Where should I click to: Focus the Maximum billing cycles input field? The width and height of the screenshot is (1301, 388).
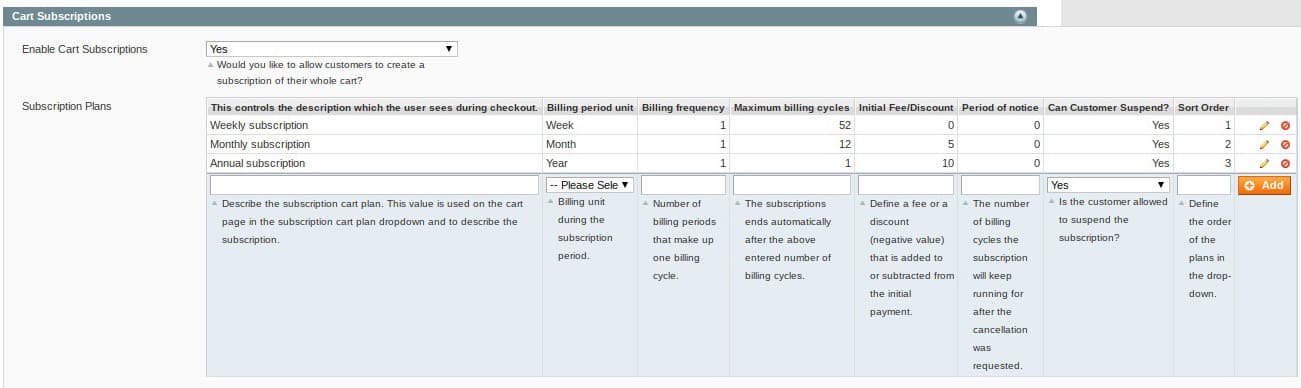tap(792, 185)
